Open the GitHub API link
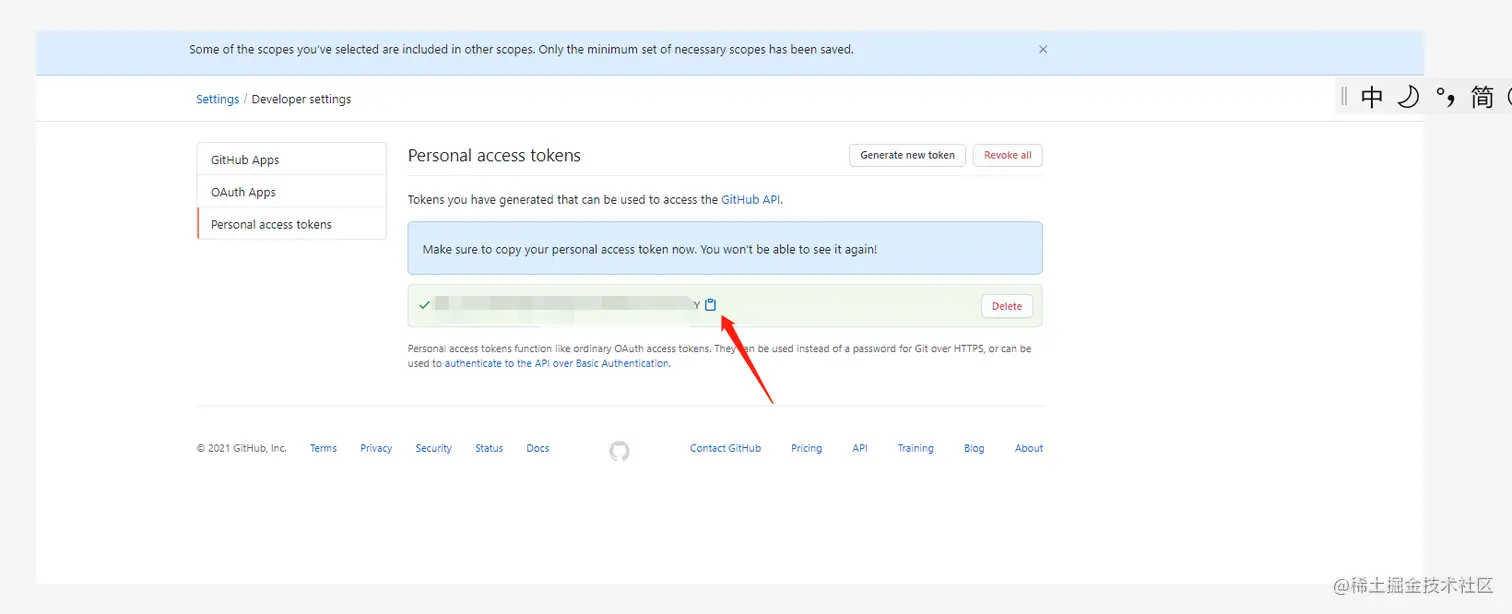 click(x=750, y=199)
